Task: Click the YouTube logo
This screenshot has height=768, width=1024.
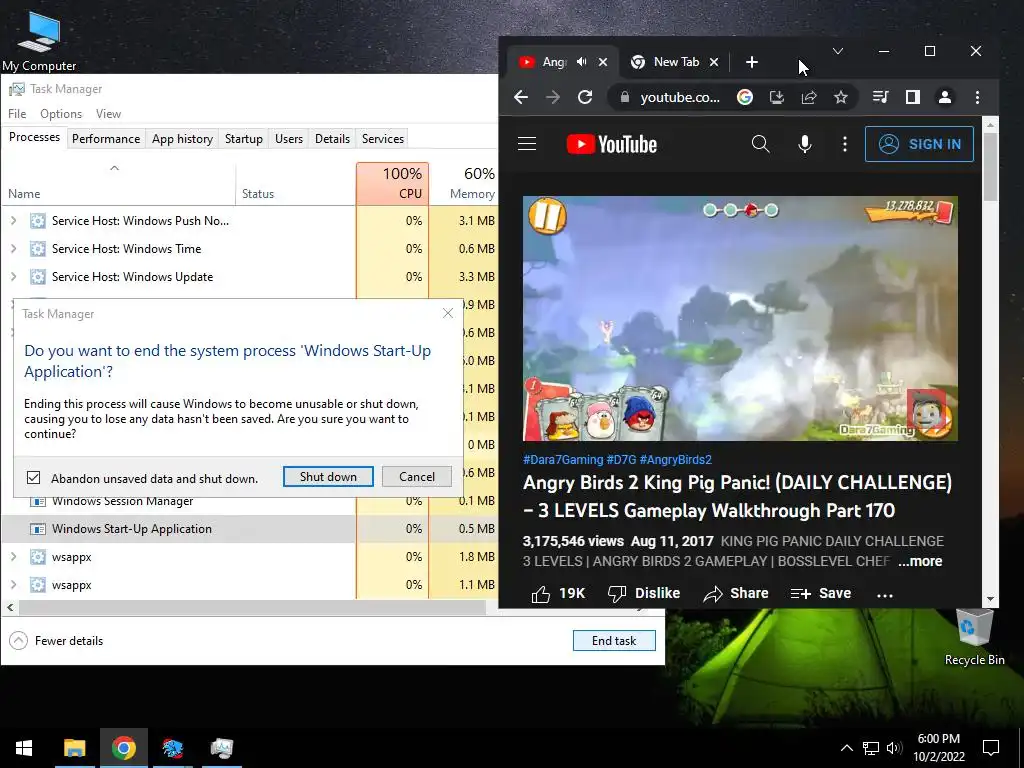Action: [x=612, y=144]
